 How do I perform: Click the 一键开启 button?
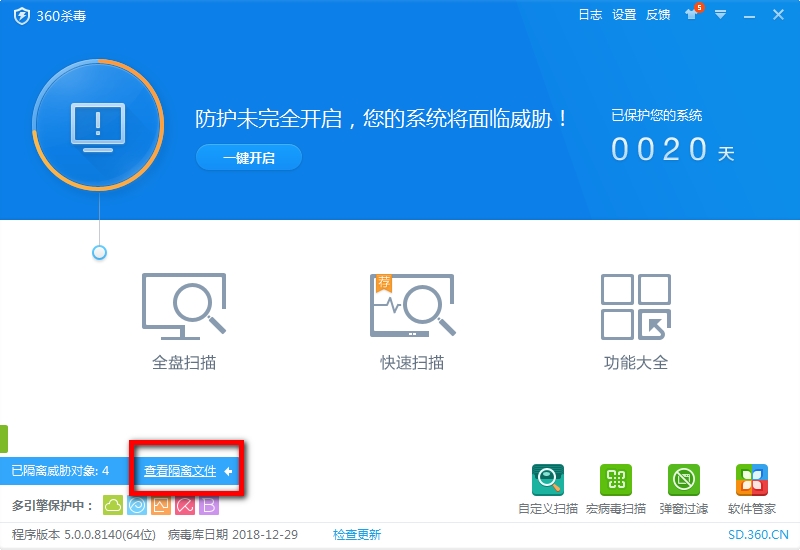[x=249, y=158]
